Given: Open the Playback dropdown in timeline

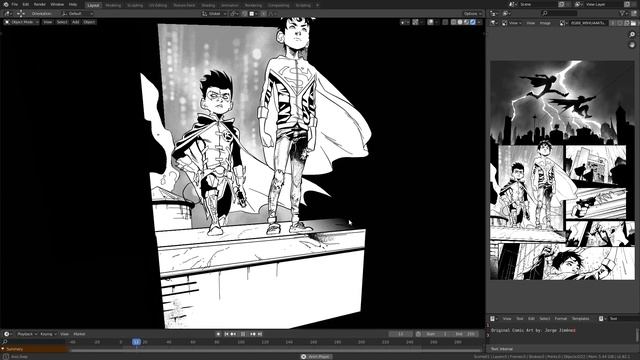Looking at the screenshot, I should click(x=27, y=334).
